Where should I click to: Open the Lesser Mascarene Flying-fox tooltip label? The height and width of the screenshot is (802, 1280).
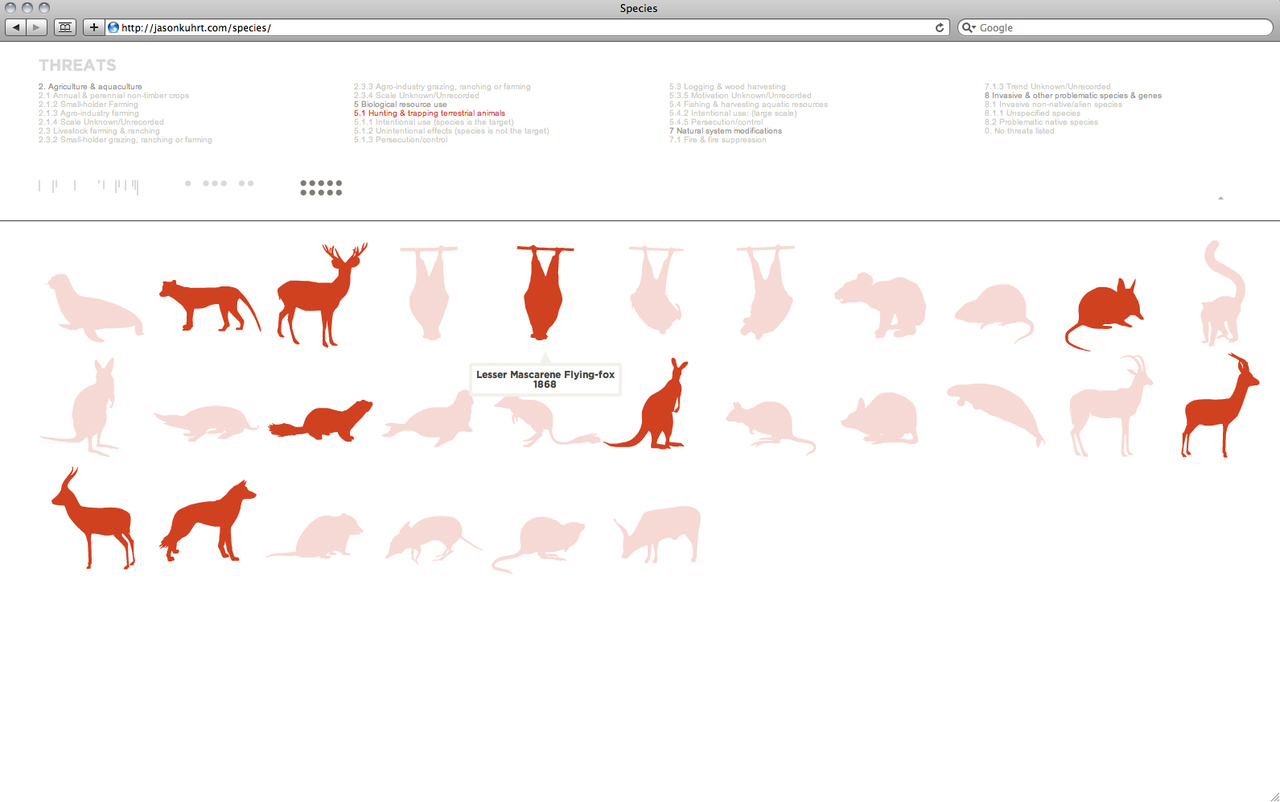pyautogui.click(x=545, y=378)
